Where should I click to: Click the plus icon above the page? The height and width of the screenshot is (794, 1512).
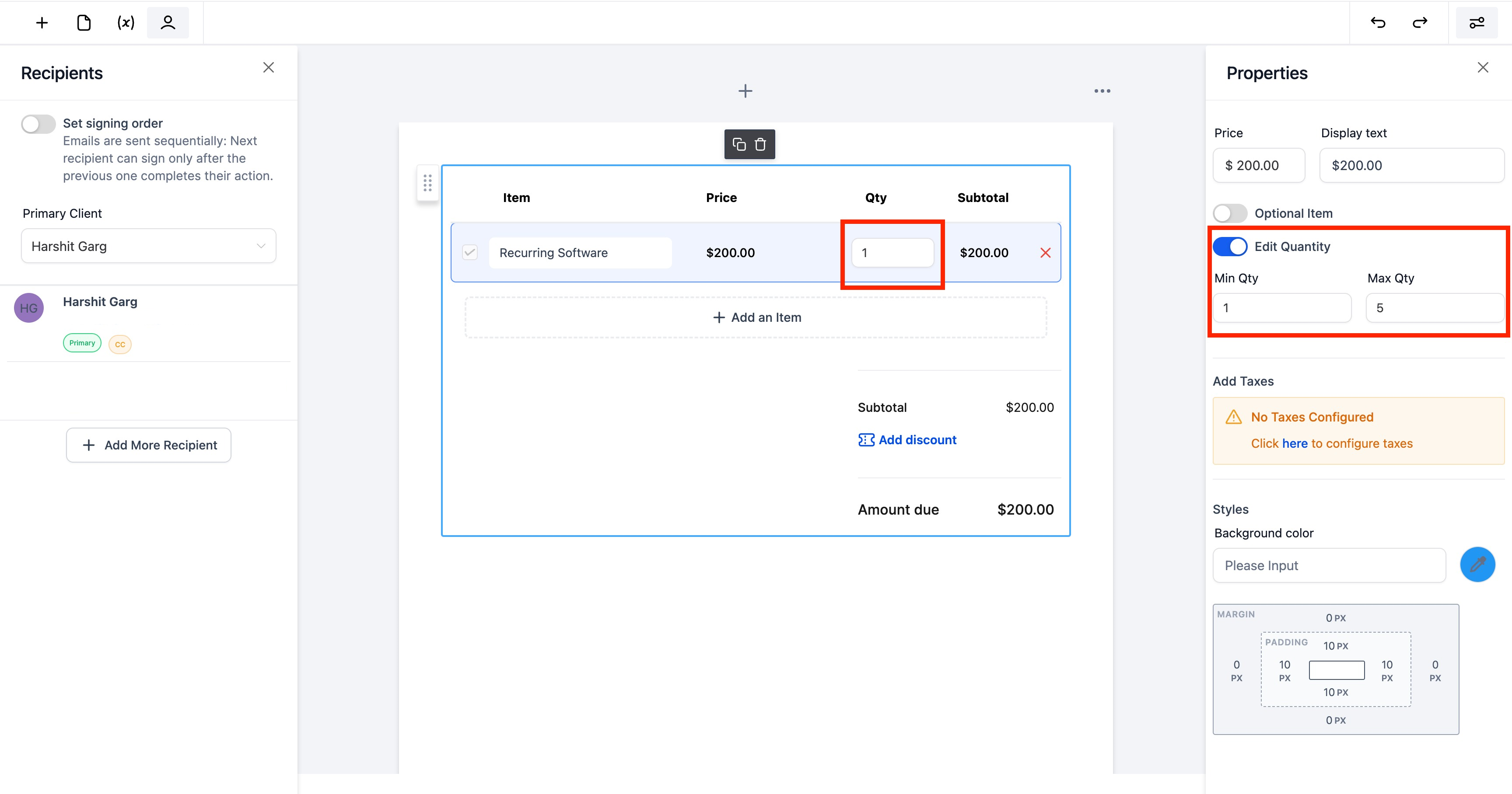click(745, 91)
